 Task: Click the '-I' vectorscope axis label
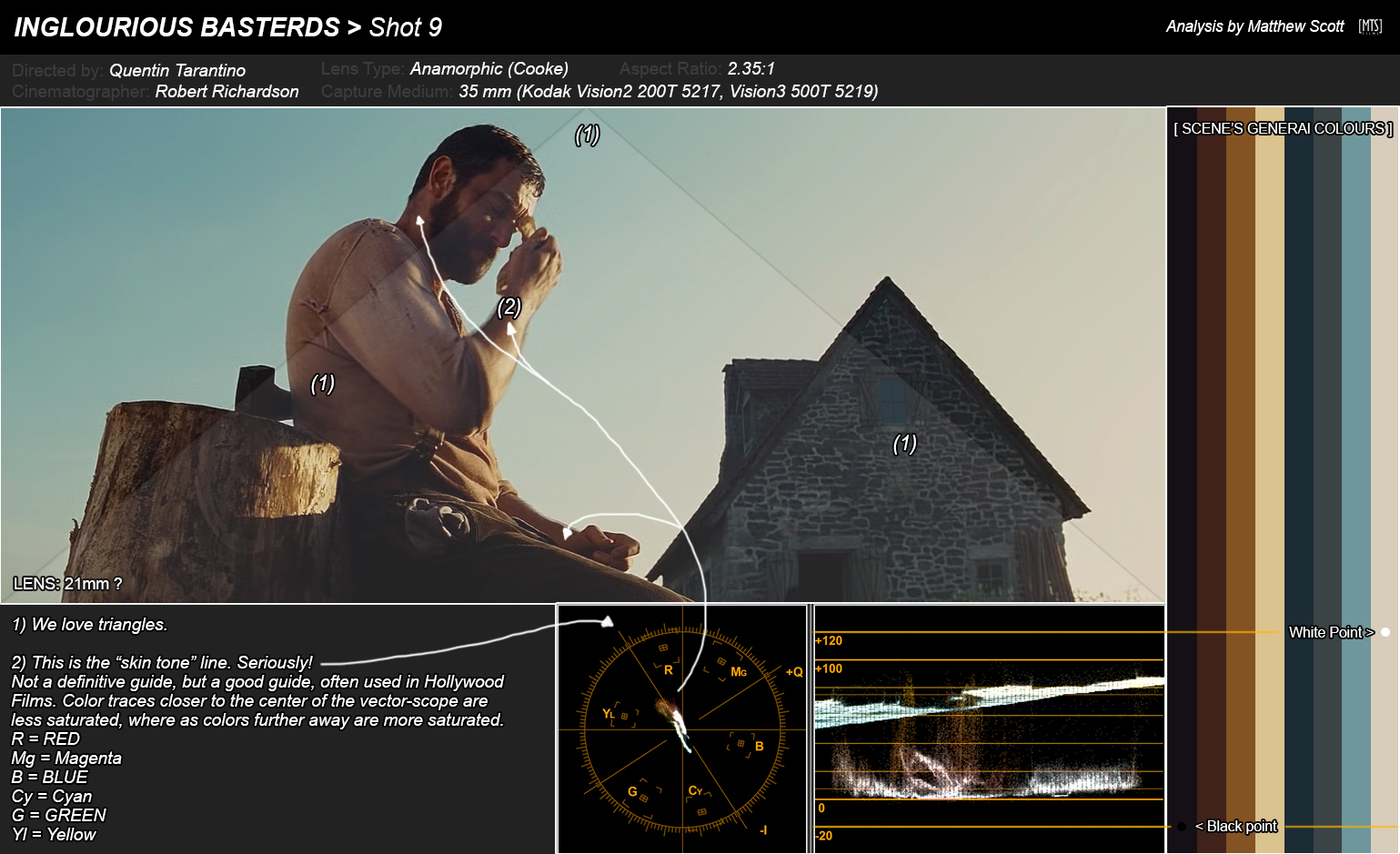tap(763, 829)
